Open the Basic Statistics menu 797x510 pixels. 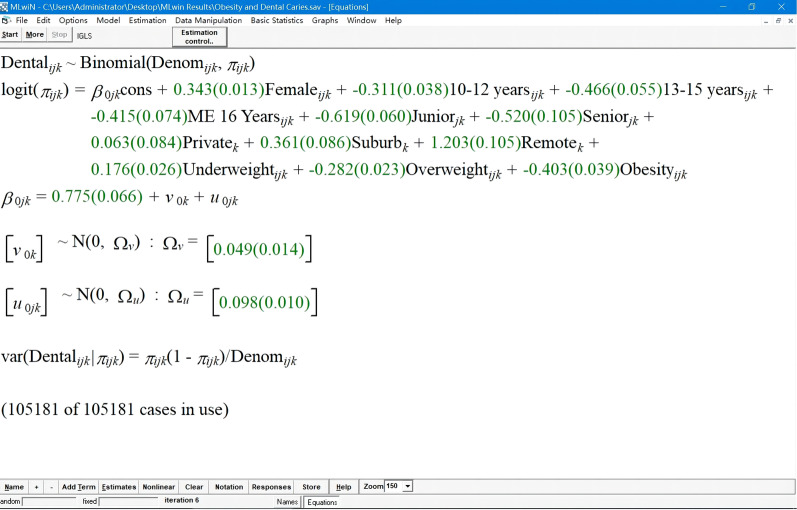tap(276, 20)
